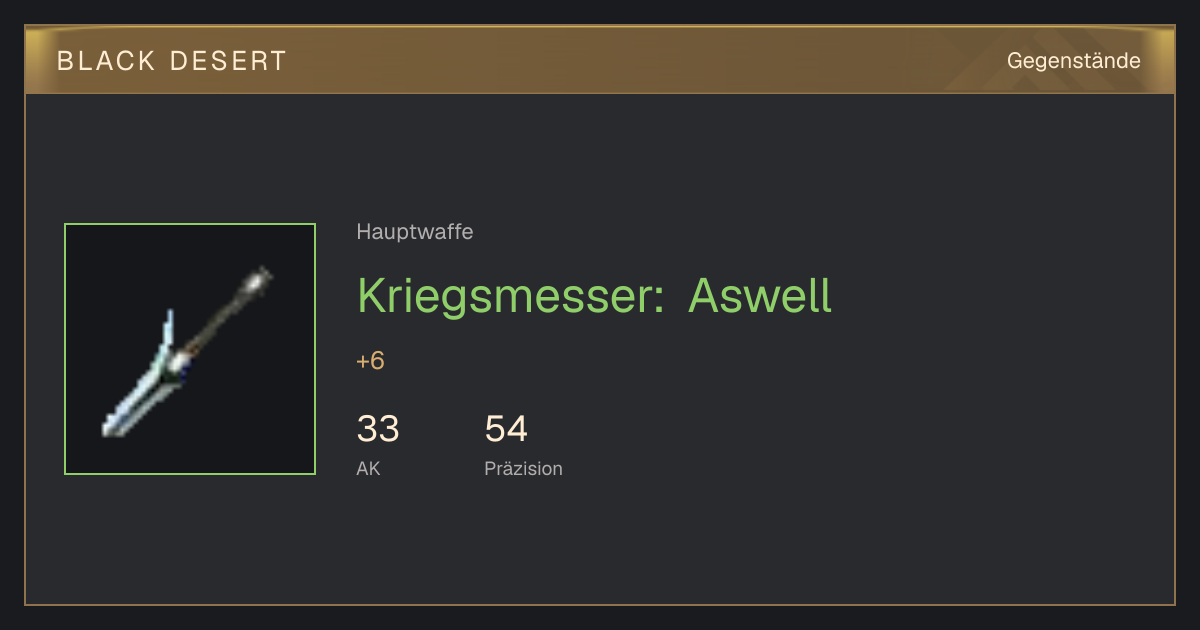The width and height of the screenshot is (1200, 630).
Task: Open the Gegenstände category link
Action: [1073, 61]
